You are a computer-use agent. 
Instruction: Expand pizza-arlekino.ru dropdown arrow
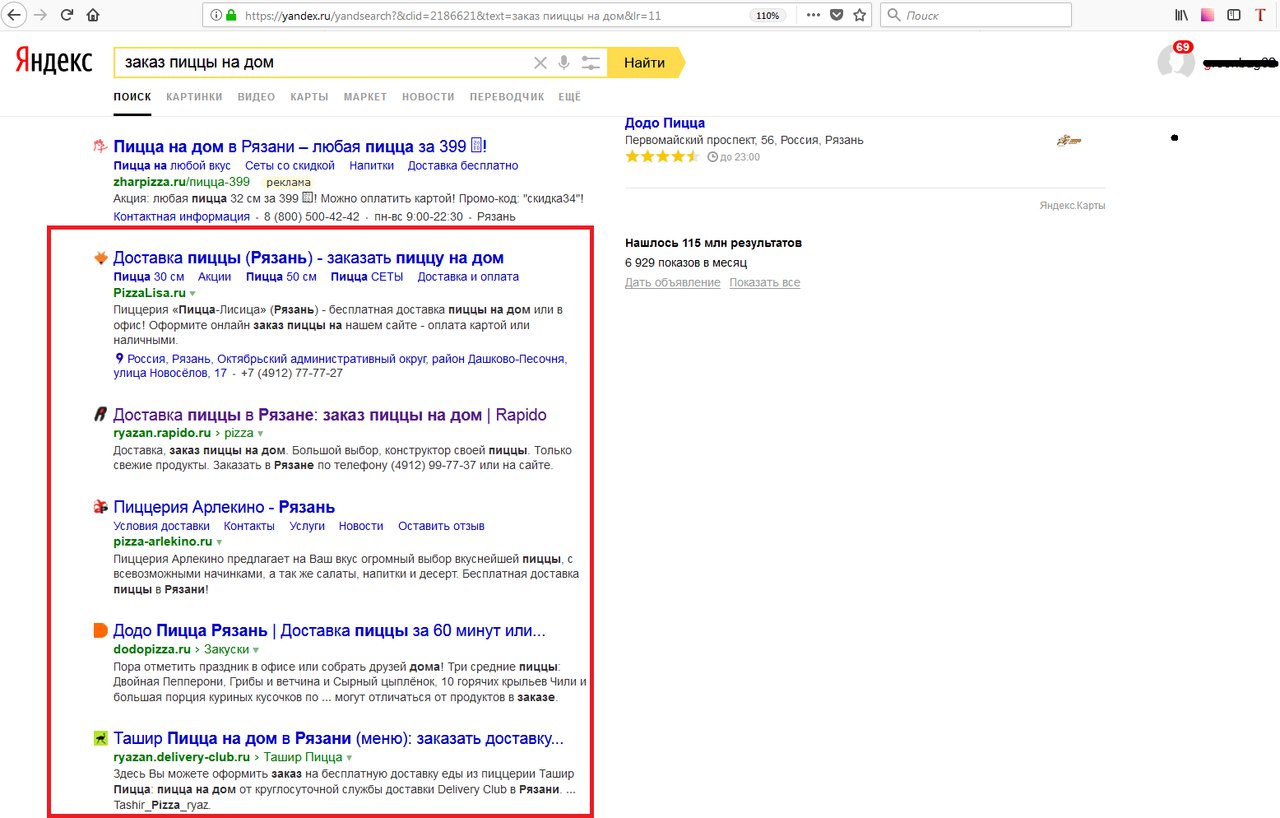(x=219, y=542)
